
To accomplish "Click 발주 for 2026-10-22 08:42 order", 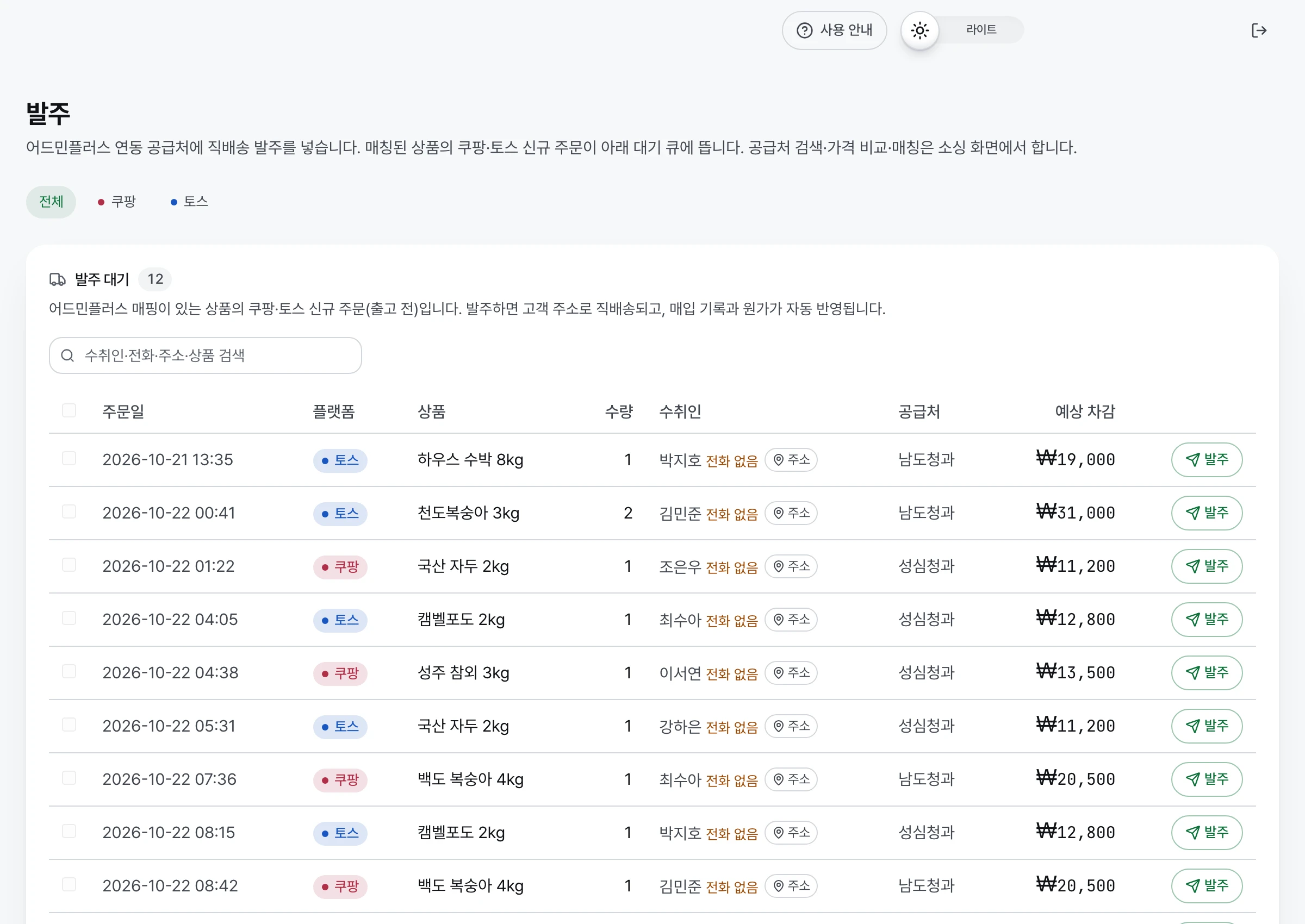I will tap(1207, 886).
